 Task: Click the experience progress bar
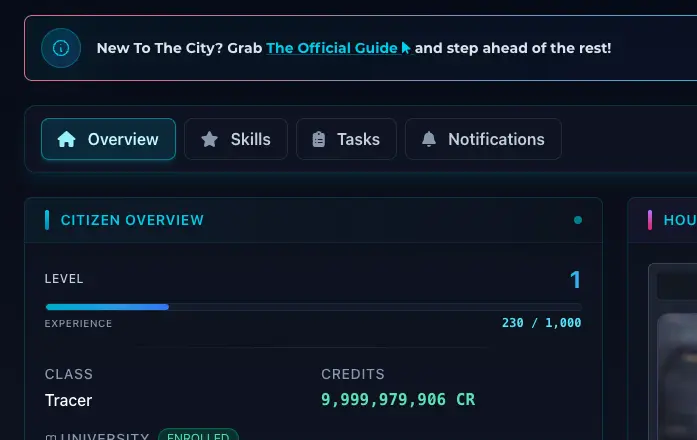[x=313, y=307]
